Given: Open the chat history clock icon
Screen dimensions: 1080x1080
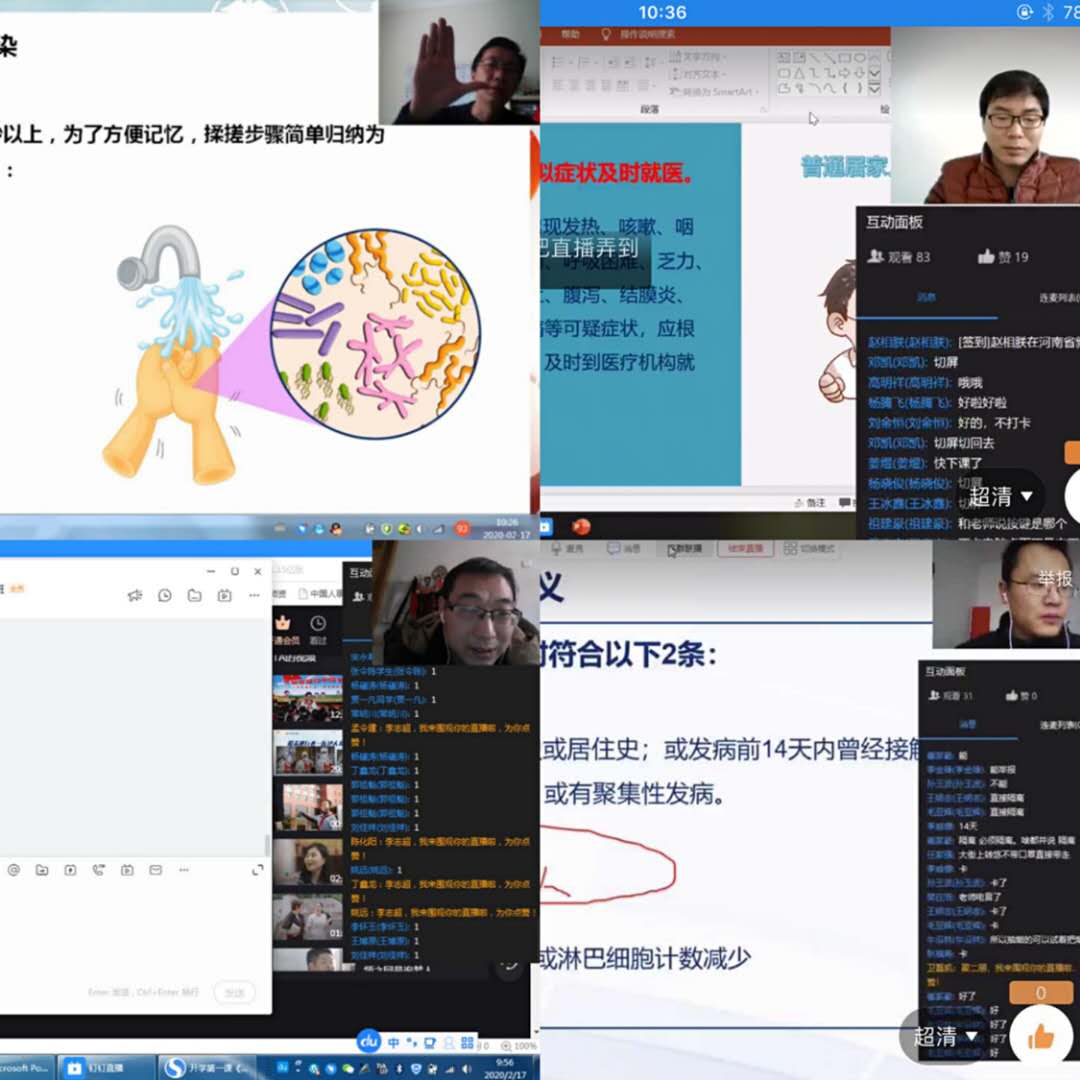Looking at the screenshot, I should [x=165, y=595].
